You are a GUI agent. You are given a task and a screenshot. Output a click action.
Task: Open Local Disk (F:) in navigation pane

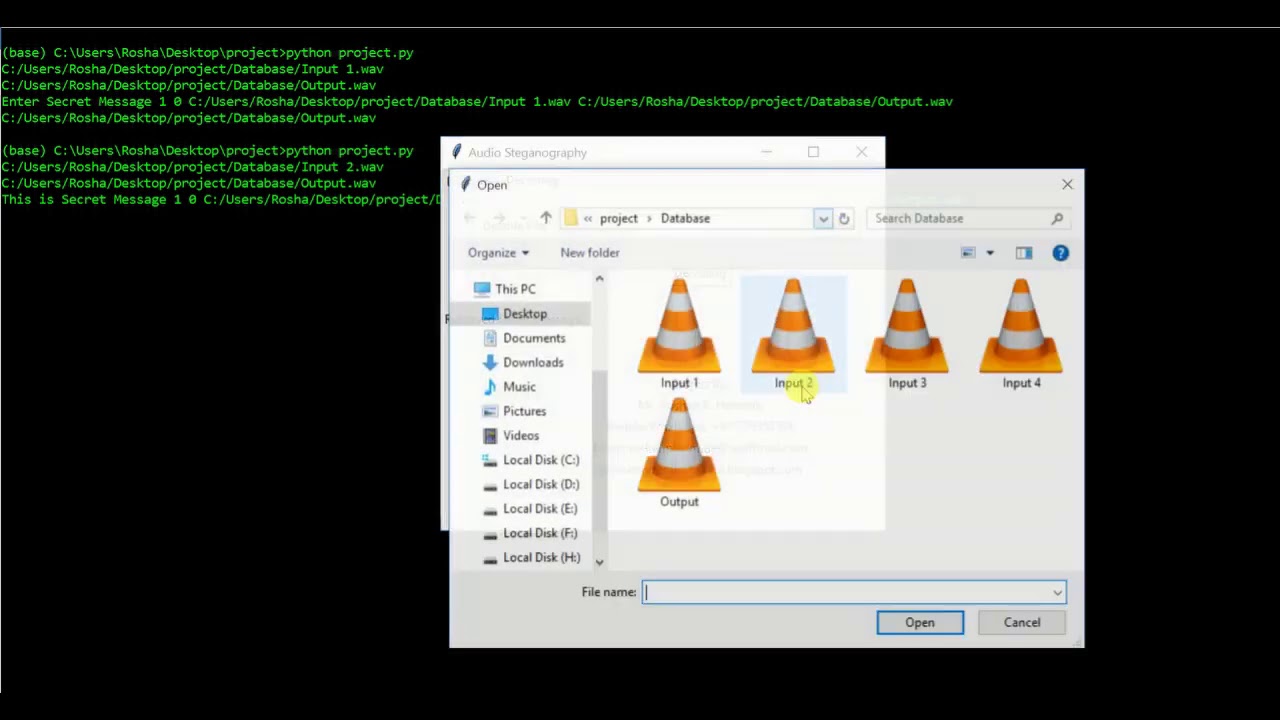[530, 533]
